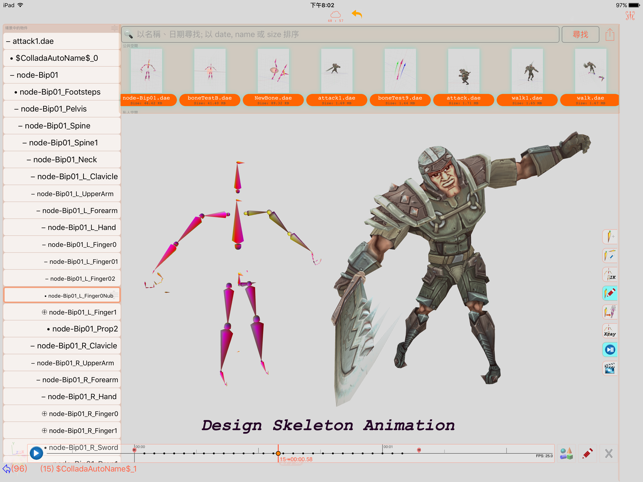Click the 尋找 search button
The height and width of the screenshot is (482, 643).
(580, 34)
